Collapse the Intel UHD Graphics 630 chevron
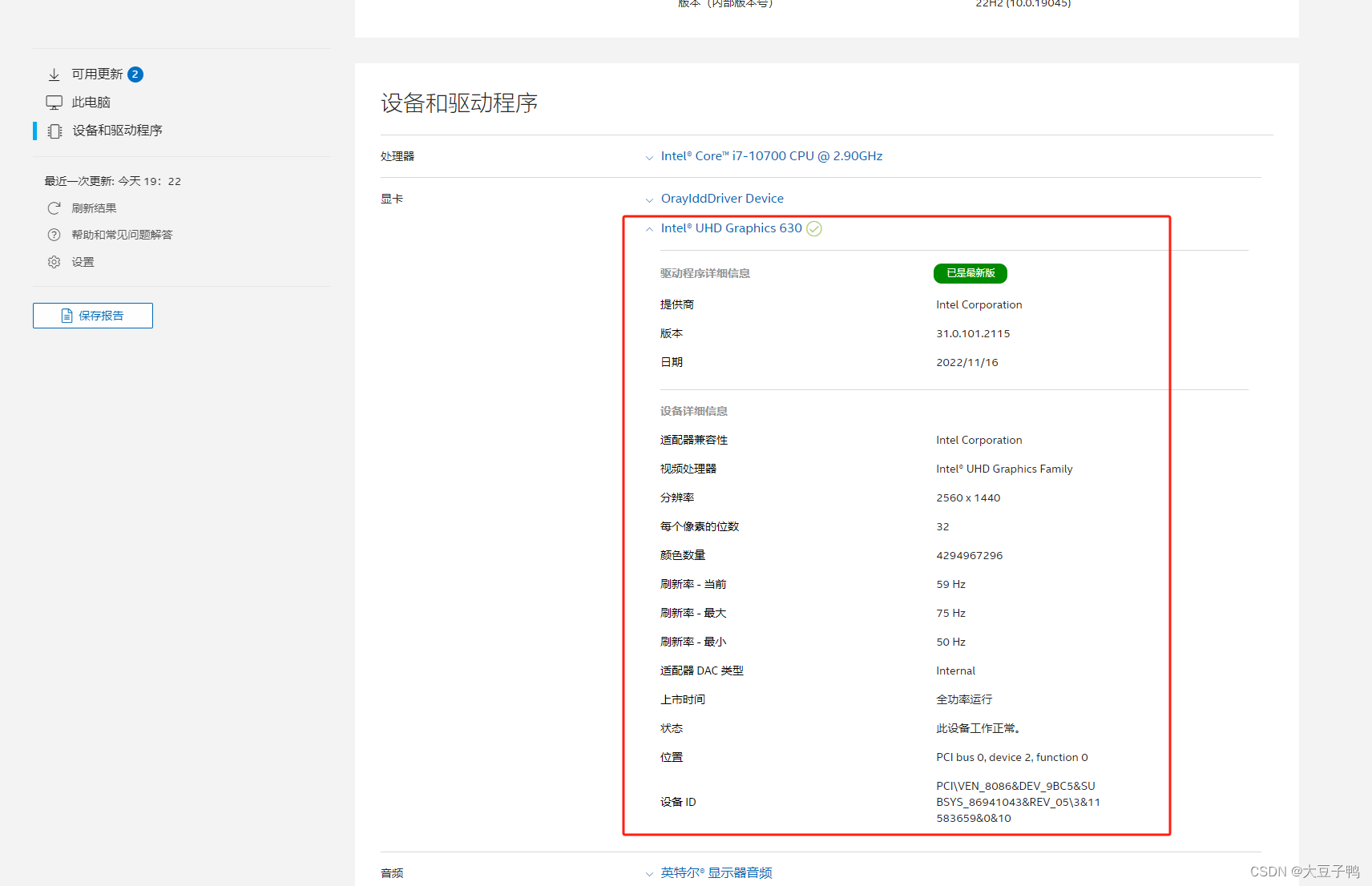Screen dimensions: 1372x886 (x=649, y=229)
